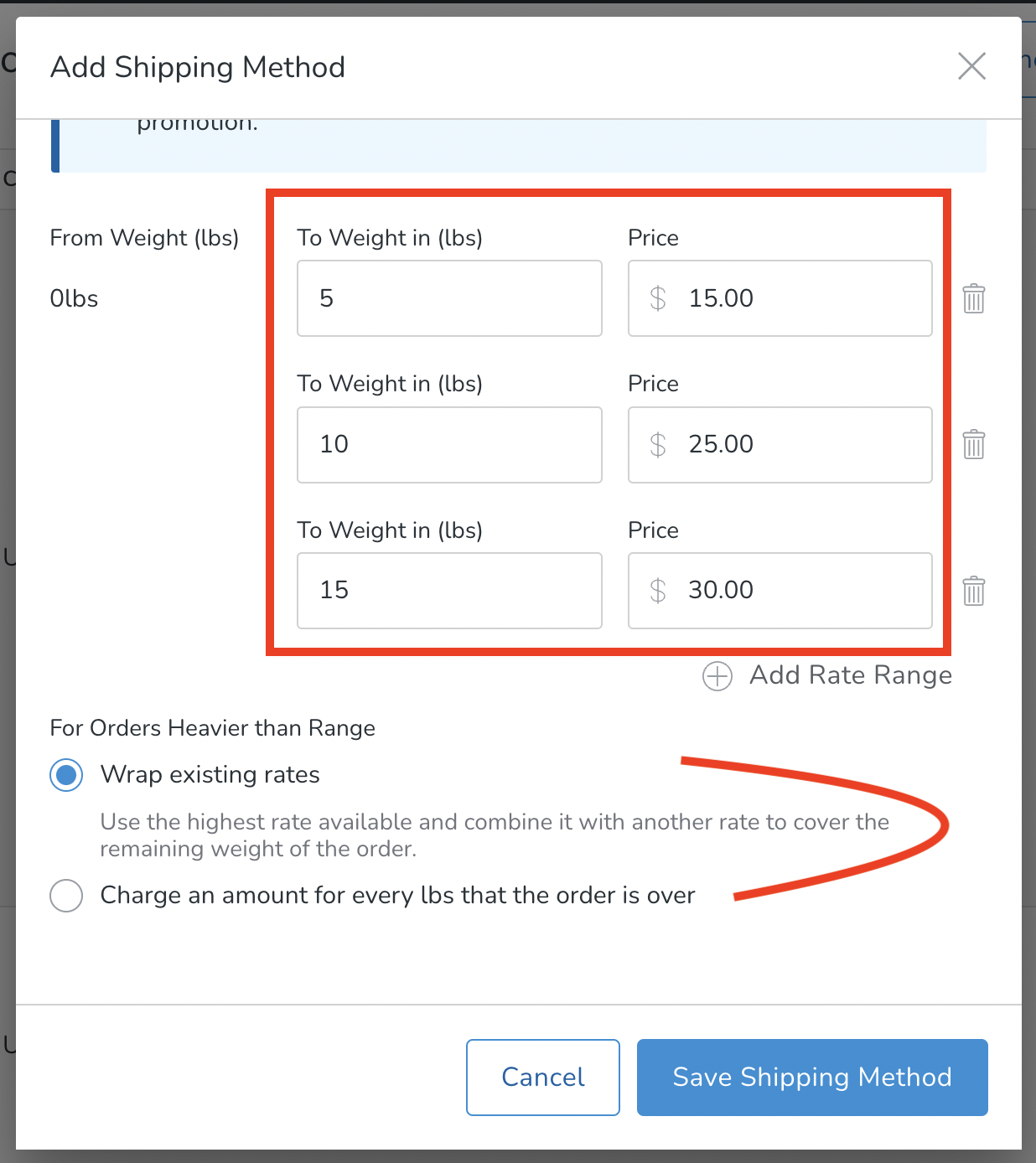The image size is (1036, 1163).
Task: Close the Add Shipping Method dialog
Action: coord(971,66)
